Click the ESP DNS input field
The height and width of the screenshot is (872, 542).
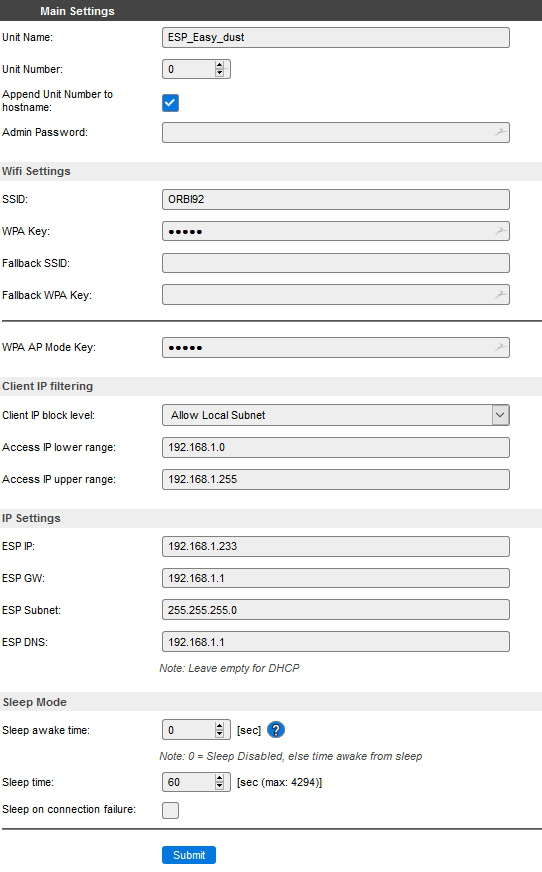[x=336, y=642]
